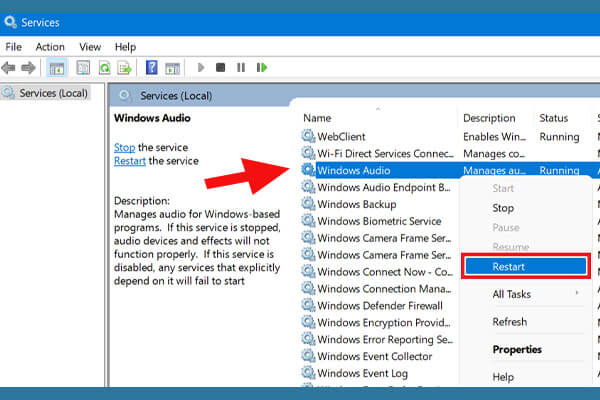Viewport: 600px width, 400px height.
Task: Choose Help in the context menu
Action: (503, 377)
